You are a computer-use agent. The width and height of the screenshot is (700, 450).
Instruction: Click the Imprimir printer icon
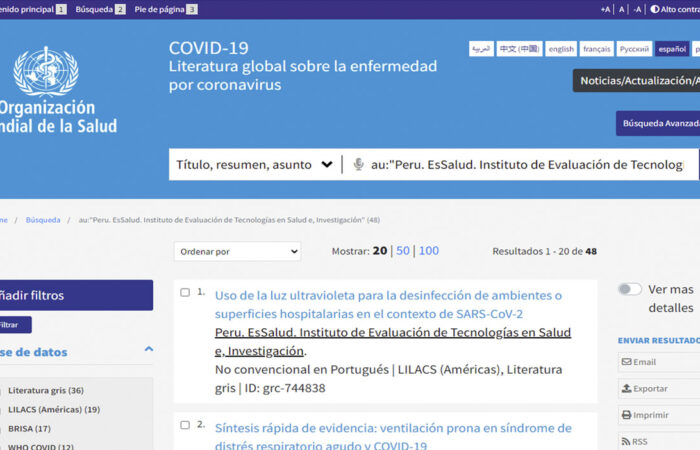click(626, 415)
